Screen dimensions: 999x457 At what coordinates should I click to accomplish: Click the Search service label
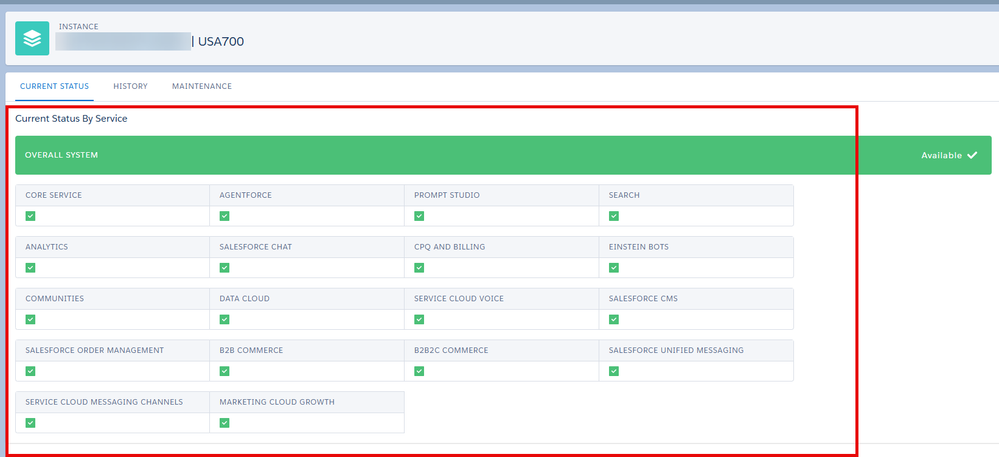(x=624, y=195)
